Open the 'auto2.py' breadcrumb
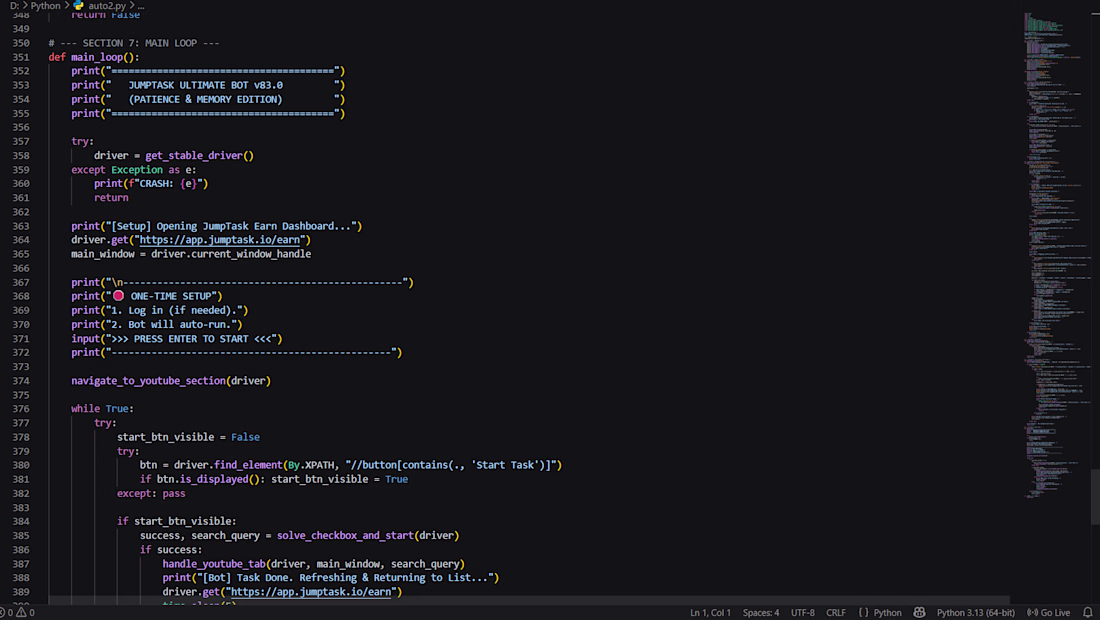1100x620 pixels. coord(107,6)
